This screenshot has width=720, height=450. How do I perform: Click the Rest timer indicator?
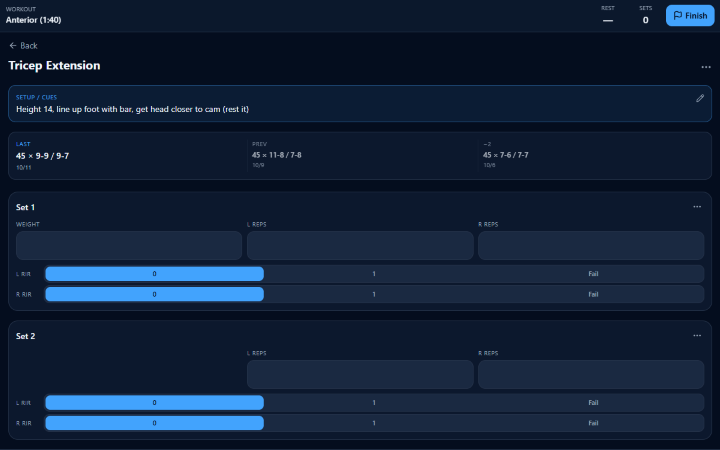[x=608, y=16]
